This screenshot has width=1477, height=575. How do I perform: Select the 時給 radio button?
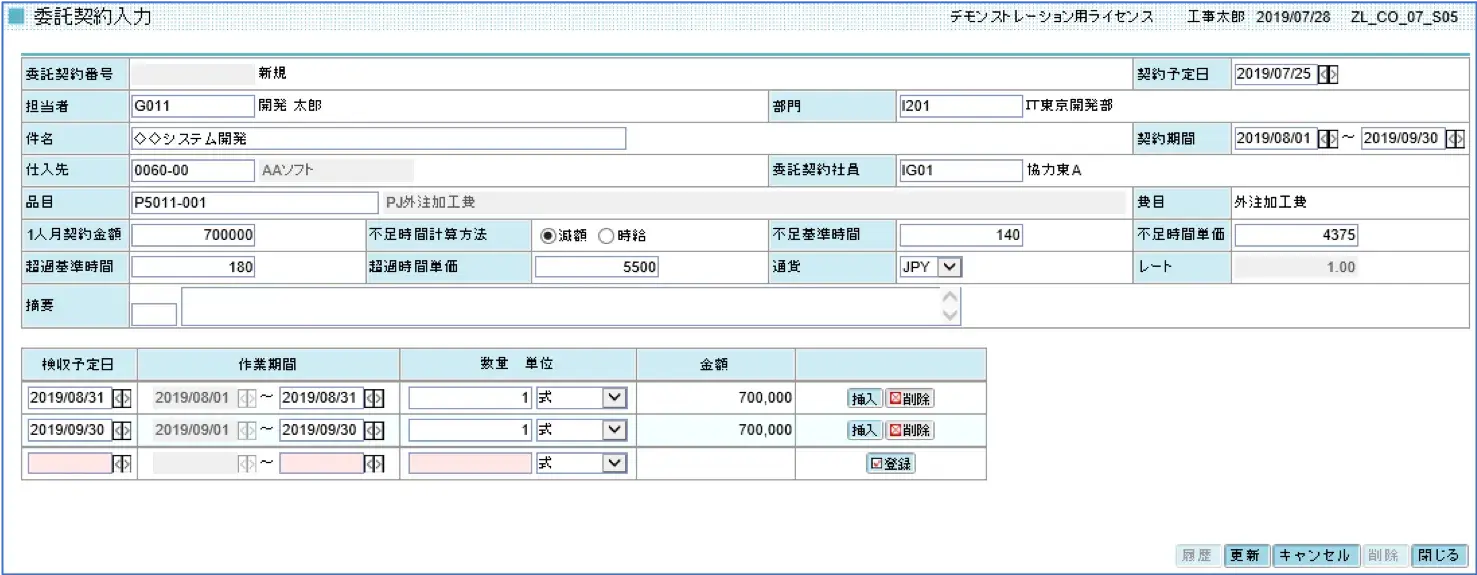(x=605, y=236)
